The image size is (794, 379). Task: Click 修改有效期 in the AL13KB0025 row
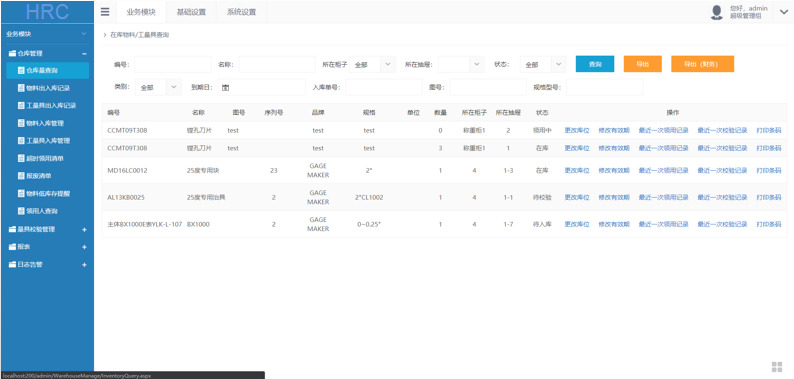(614, 198)
